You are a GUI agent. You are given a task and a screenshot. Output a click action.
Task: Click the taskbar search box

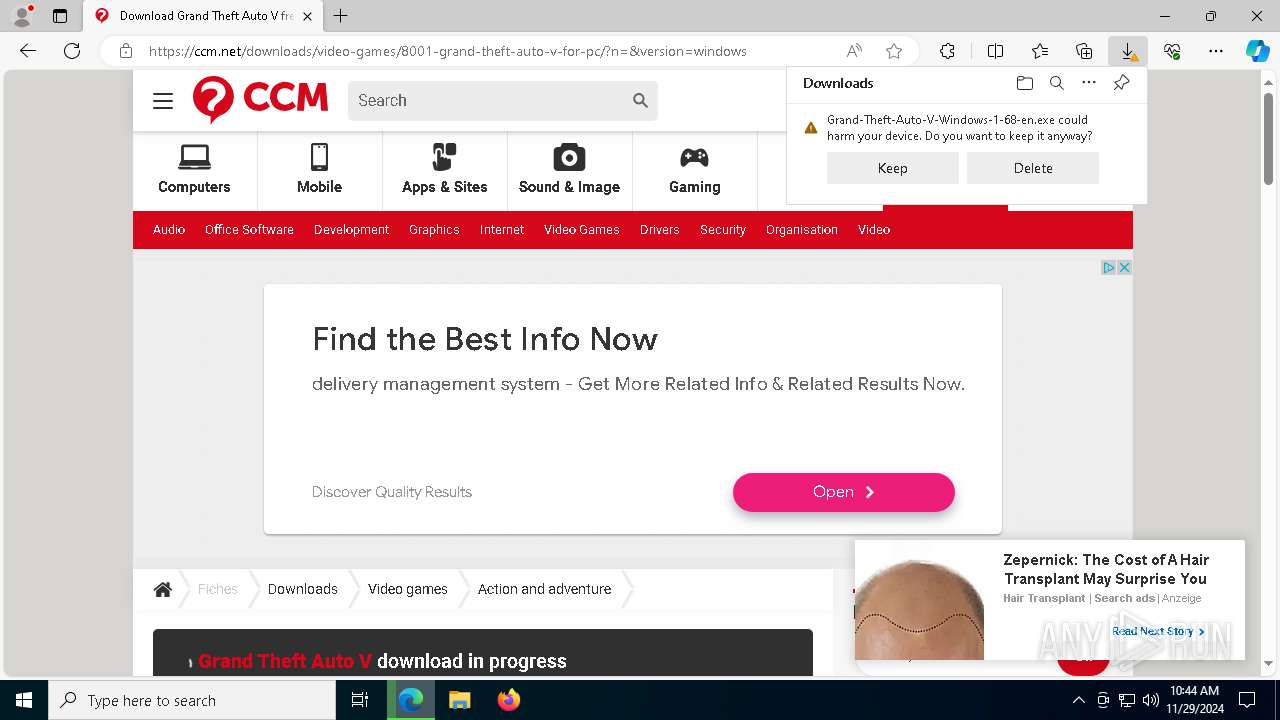tap(192, 700)
